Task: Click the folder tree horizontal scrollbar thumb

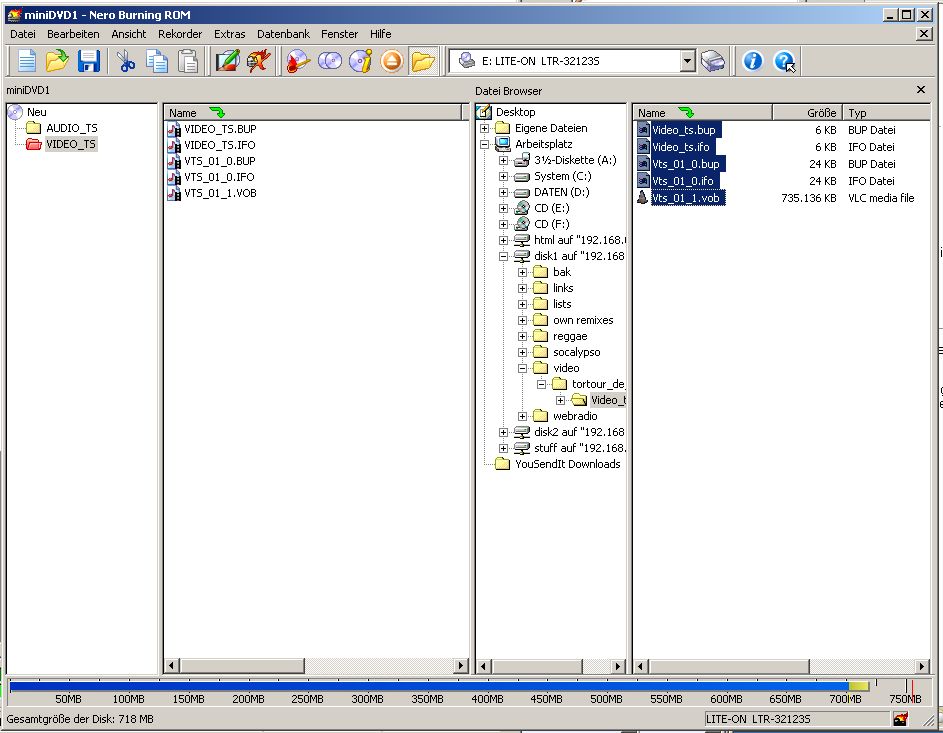Action: [x=537, y=666]
